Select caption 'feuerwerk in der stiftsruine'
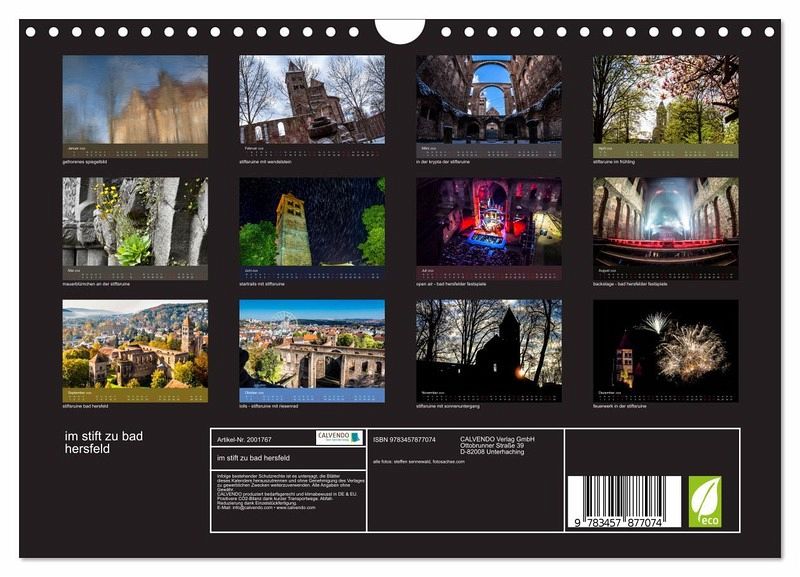Screen dimensions: 800x577 pyautogui.click(x=619, y=406)
